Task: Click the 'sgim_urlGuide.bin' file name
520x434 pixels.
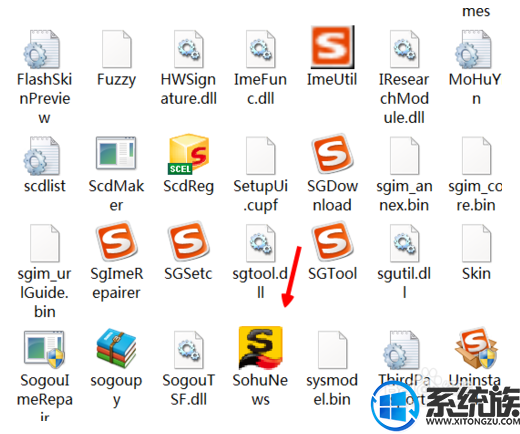Action: (44, 293)
